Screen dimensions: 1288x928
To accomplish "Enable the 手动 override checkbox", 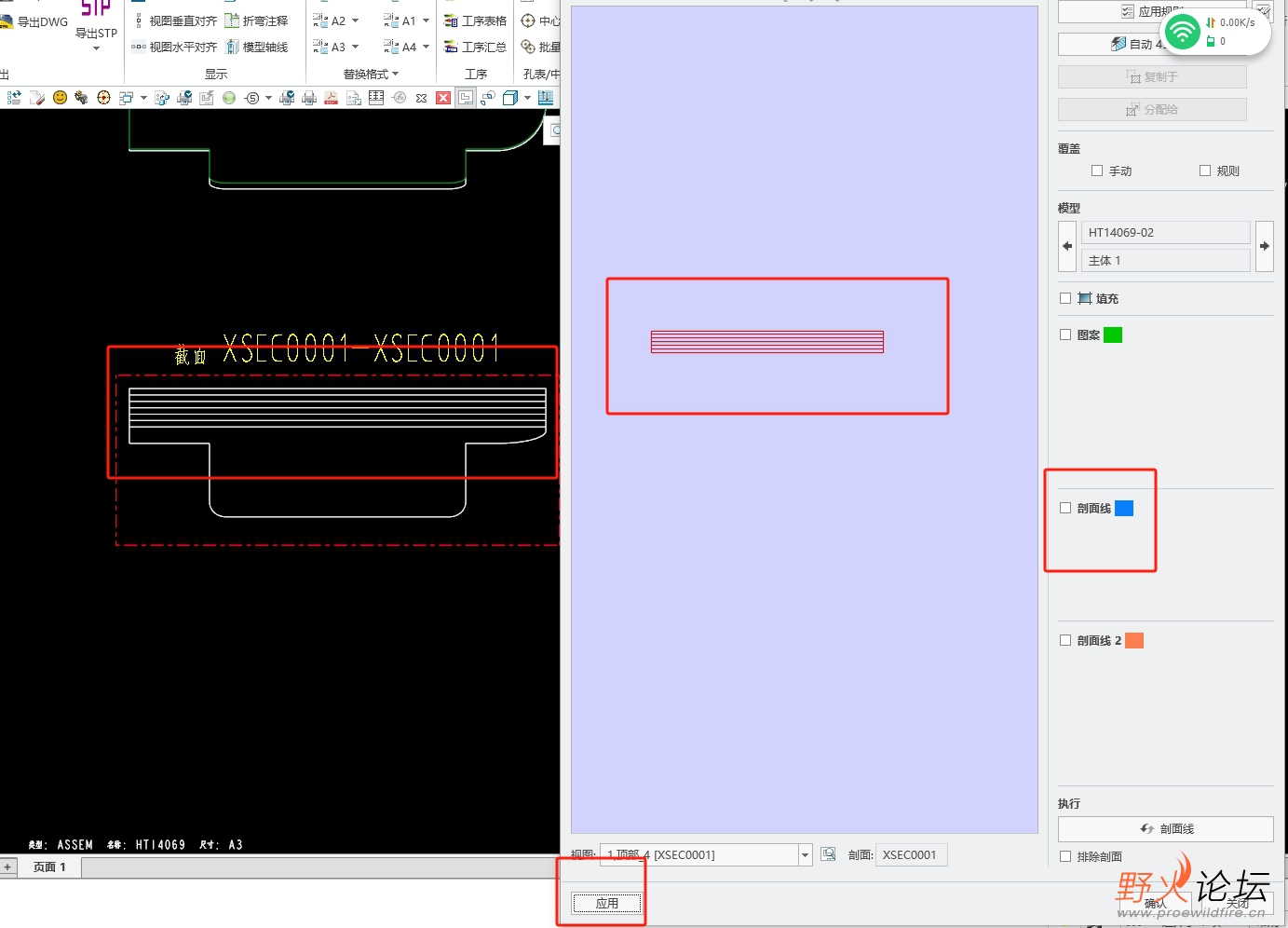I will click(x=1097, y=171).
